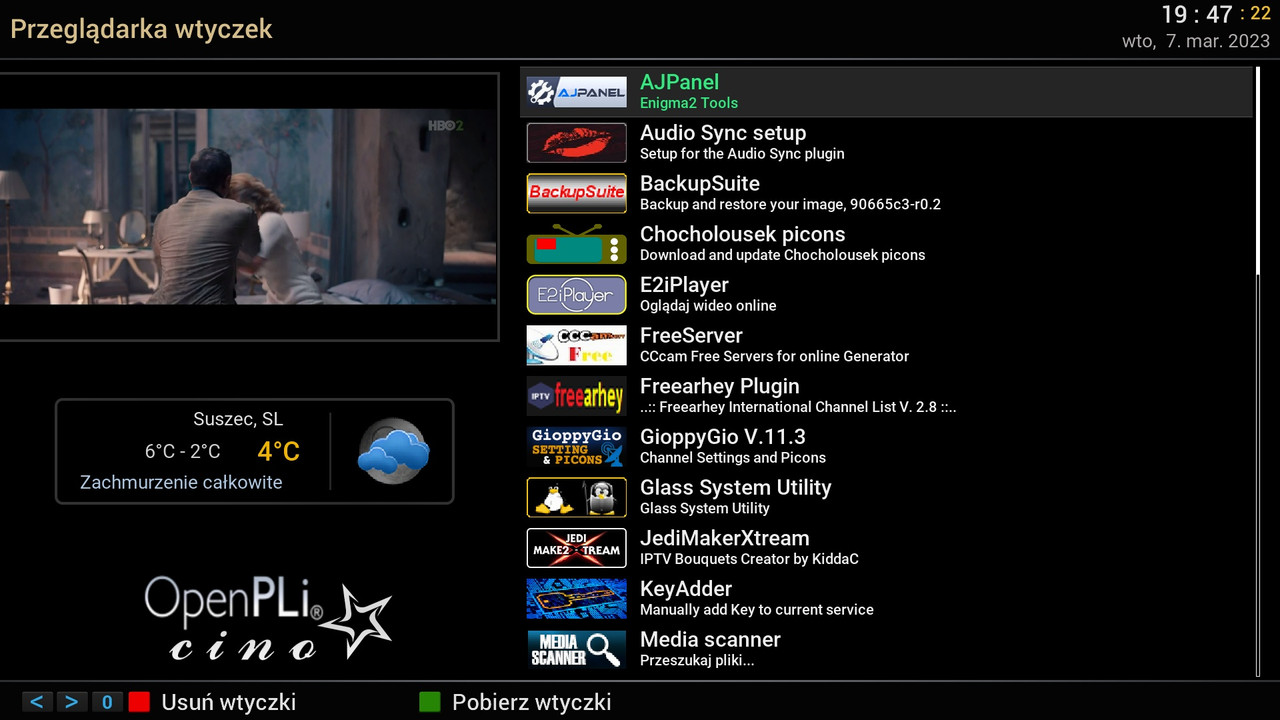Click the OpenPLi cino logo
1280x720 pixels.
coord(268,618)
